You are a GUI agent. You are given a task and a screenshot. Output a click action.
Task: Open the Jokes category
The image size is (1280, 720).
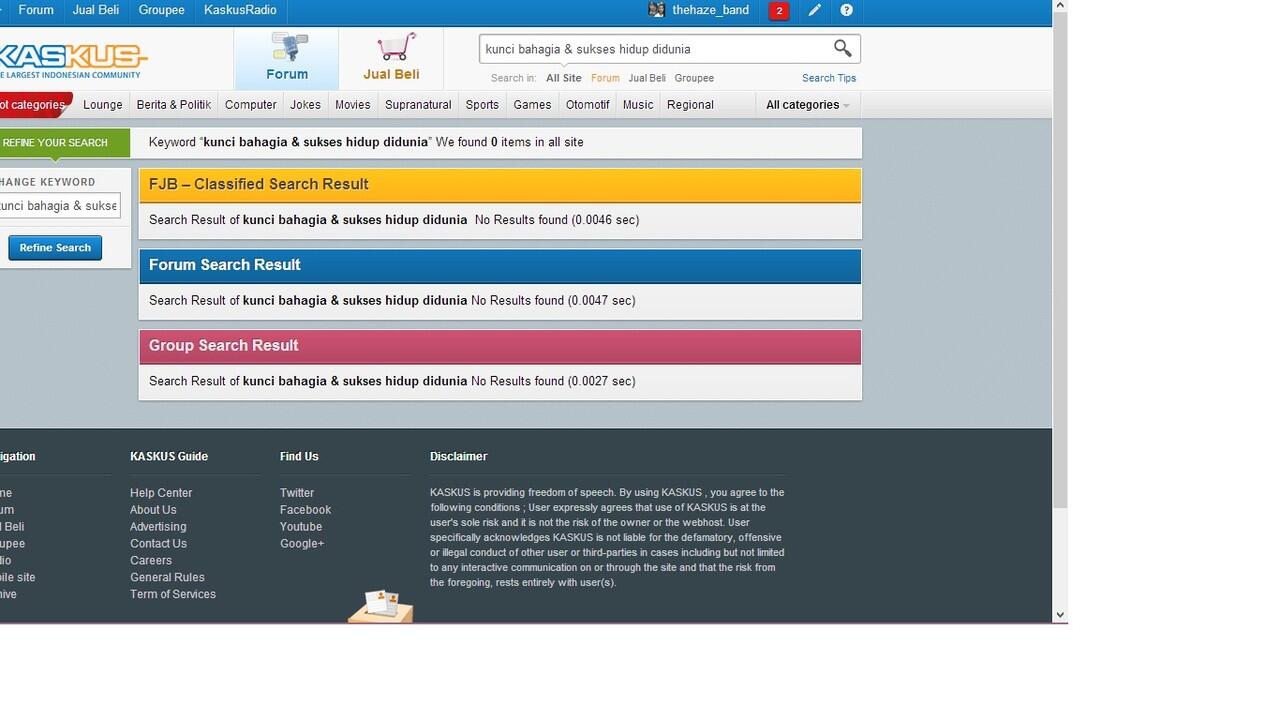point(306,105)
